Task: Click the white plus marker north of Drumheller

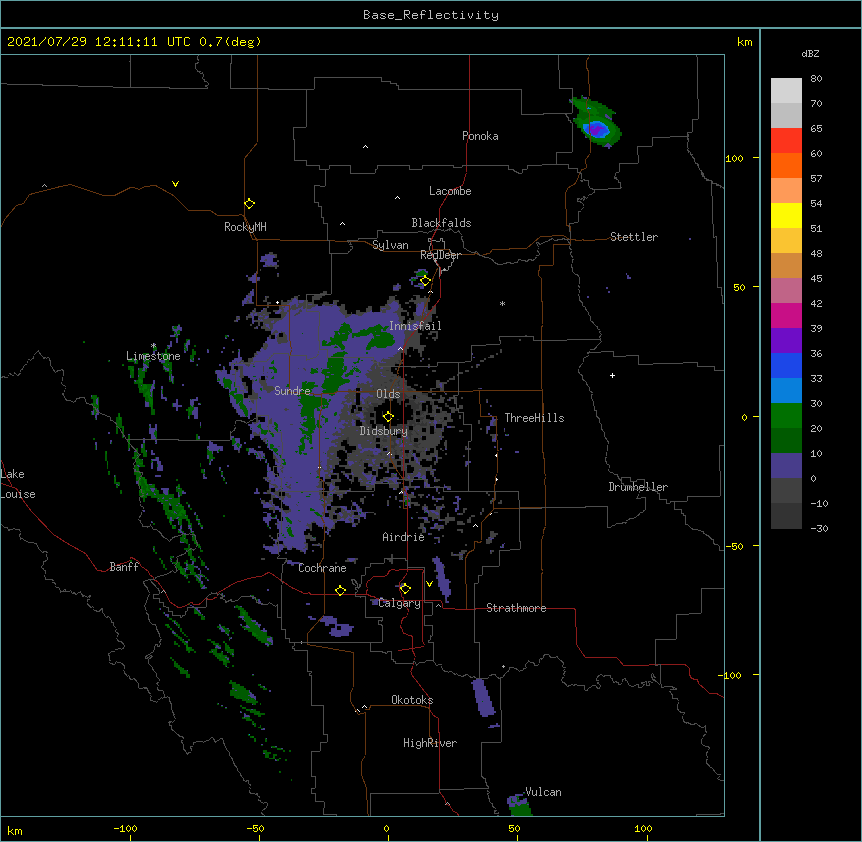Action: [x=612, y=375]
